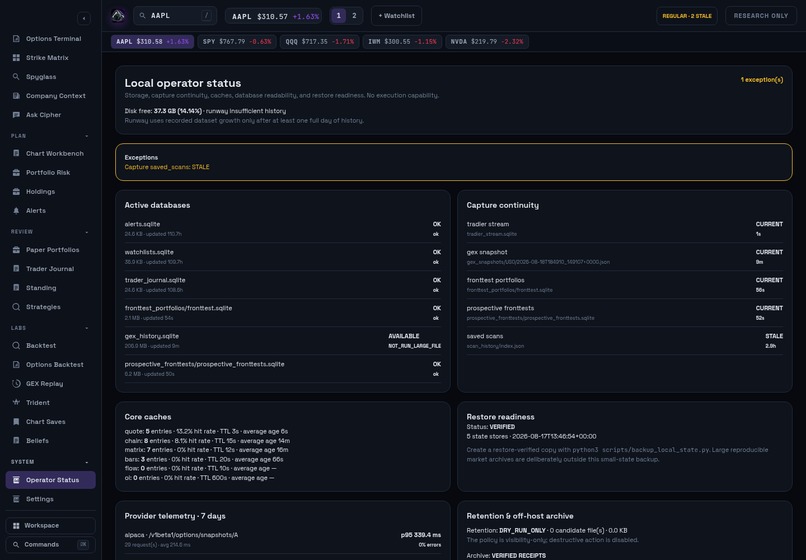Viewport: 806px width, 560px height.
Task: Click the Standing icon
Action: [x=16, y=287]
